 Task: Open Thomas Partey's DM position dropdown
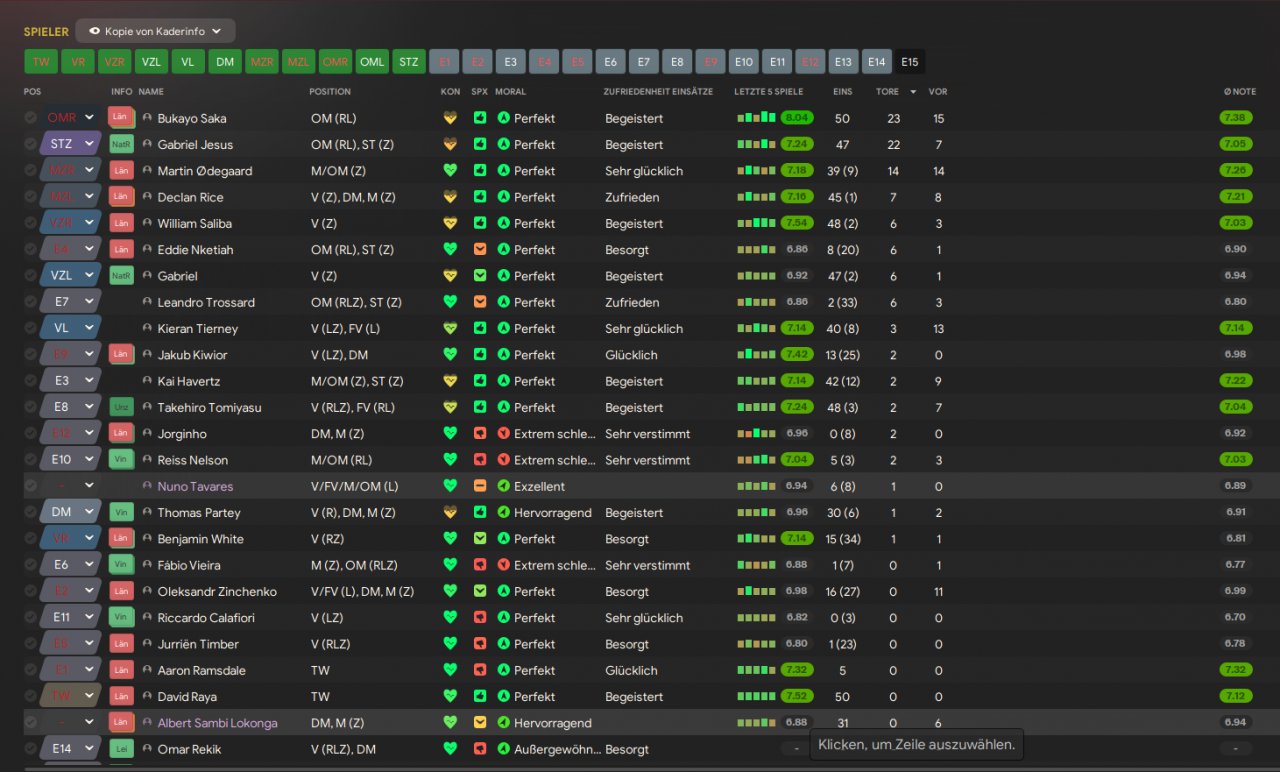point(71,512)
